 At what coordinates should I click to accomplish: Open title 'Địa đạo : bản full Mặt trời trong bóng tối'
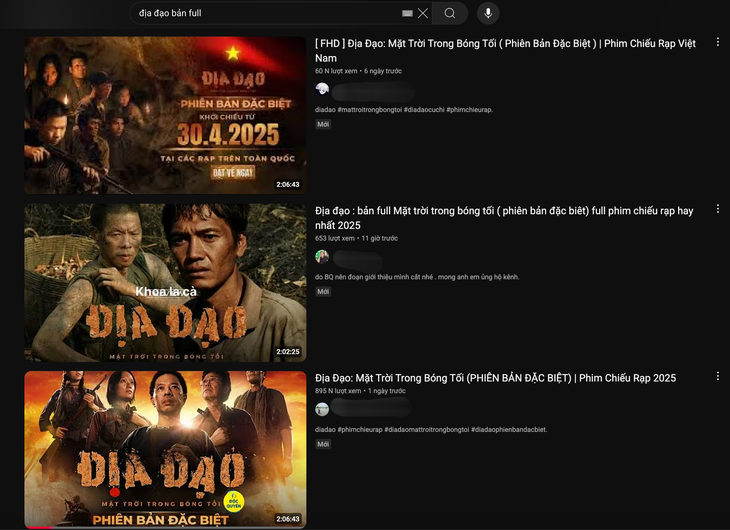(x=504, y=218)
